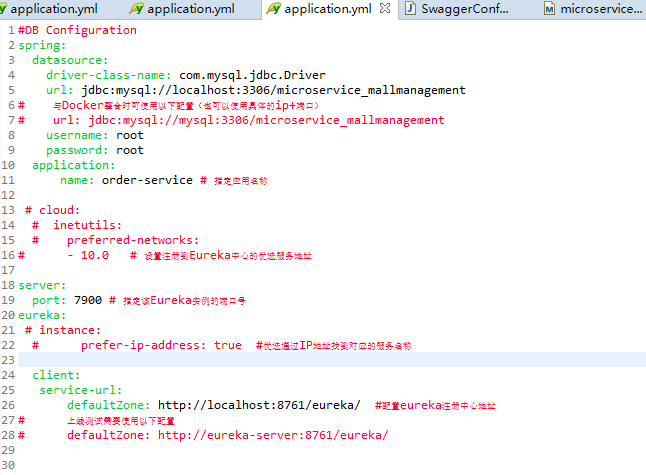Place cursor on empty highlighted line 23

coord(332,360)
